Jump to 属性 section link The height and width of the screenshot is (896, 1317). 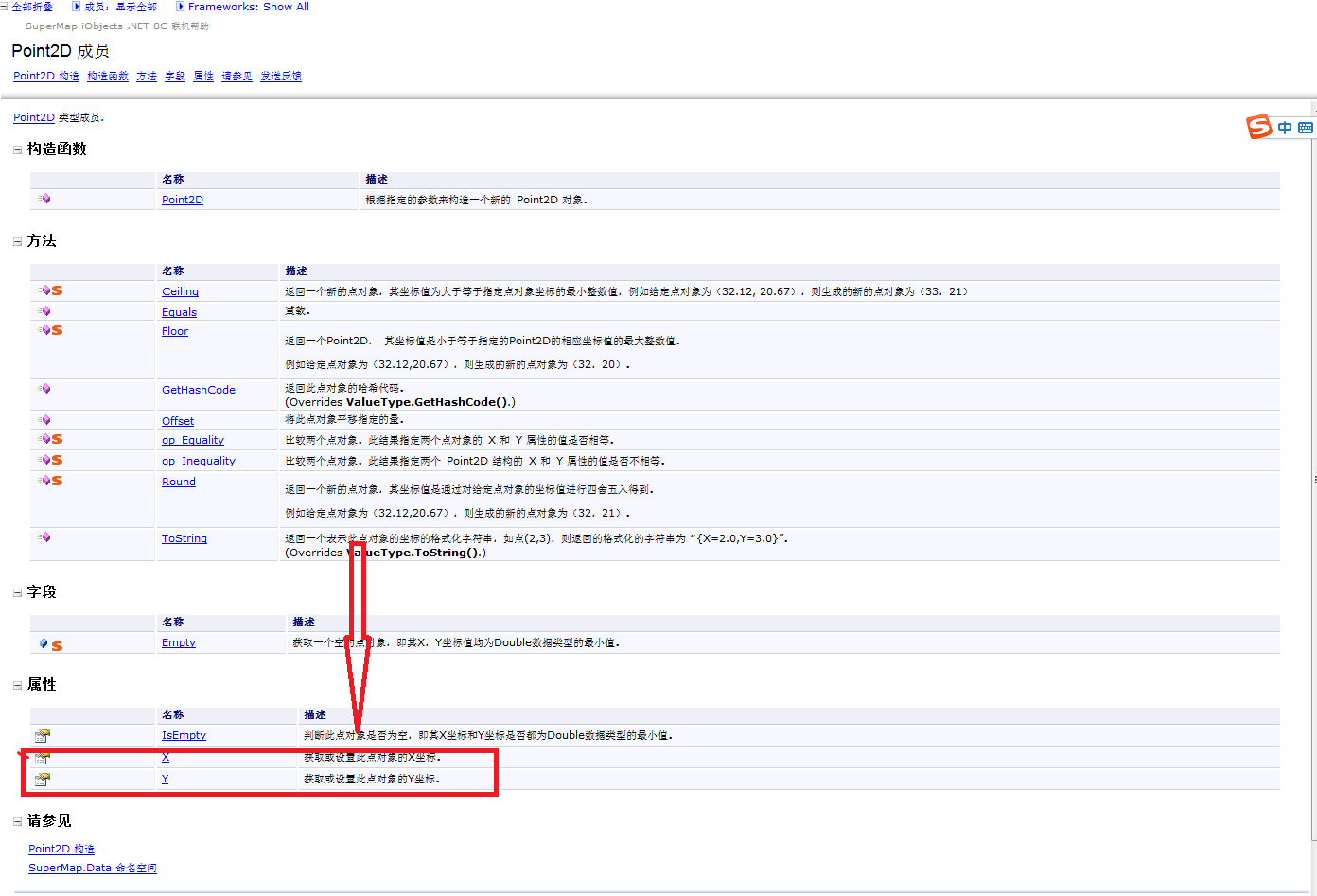[x=203, y=77]
